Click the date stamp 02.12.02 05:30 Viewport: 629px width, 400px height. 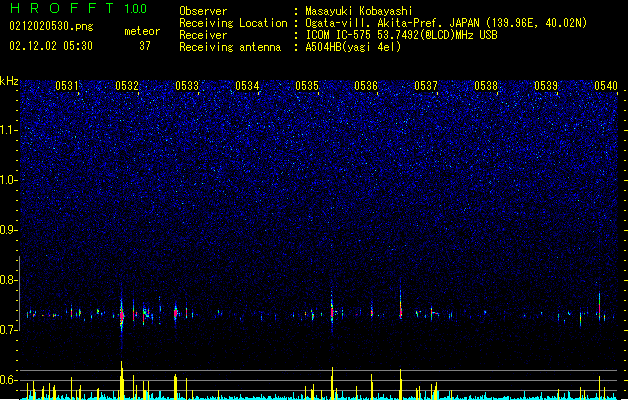click(x=51, y=46)
